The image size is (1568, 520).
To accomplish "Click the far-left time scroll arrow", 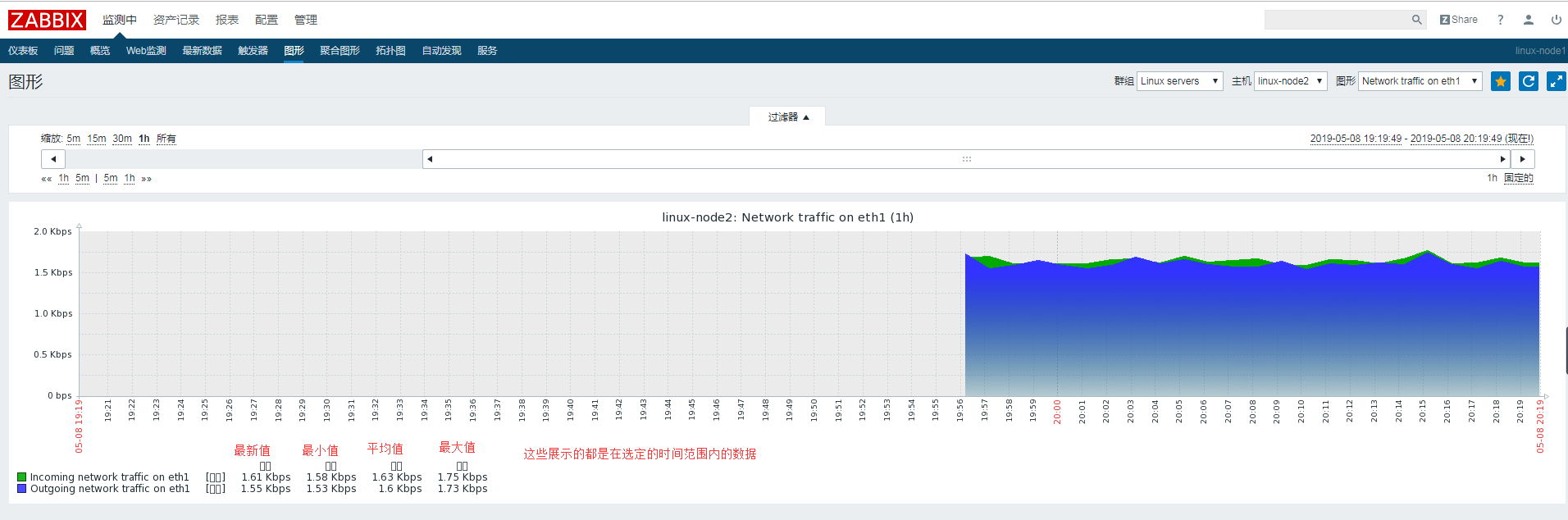I will point(53,159).
